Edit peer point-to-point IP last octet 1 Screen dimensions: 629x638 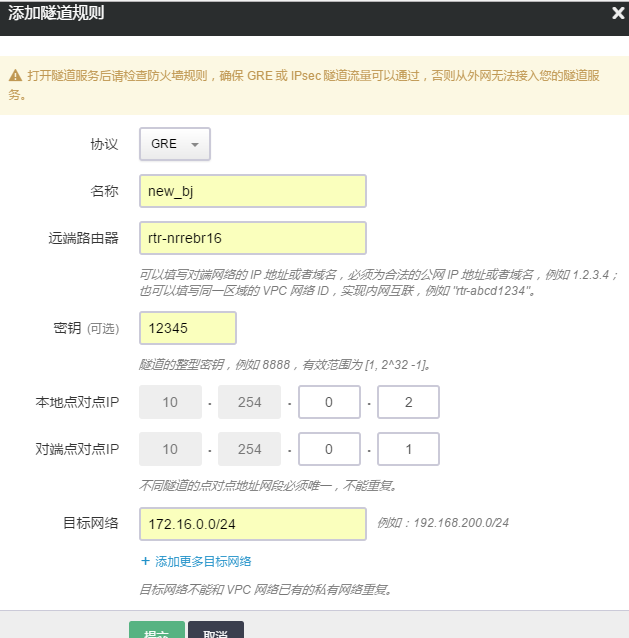point(408,449)
